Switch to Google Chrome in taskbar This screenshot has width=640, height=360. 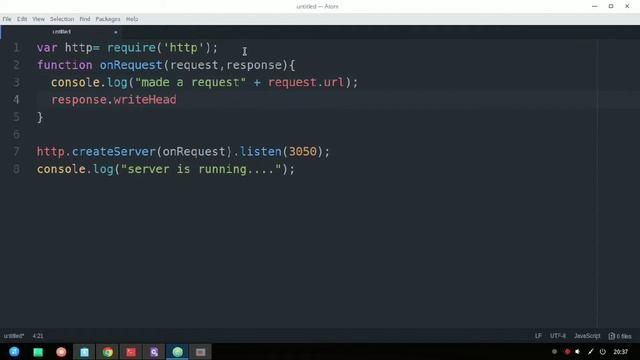(x=108, y=352)
